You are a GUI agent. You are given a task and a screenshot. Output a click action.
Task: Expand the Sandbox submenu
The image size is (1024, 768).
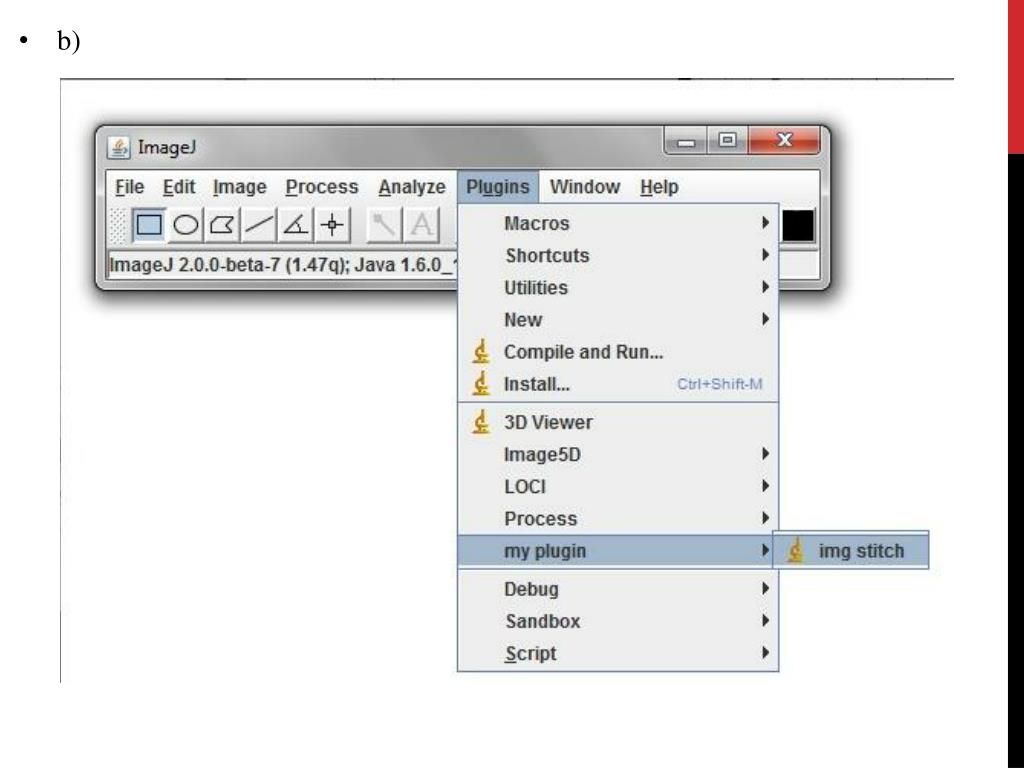618,621
